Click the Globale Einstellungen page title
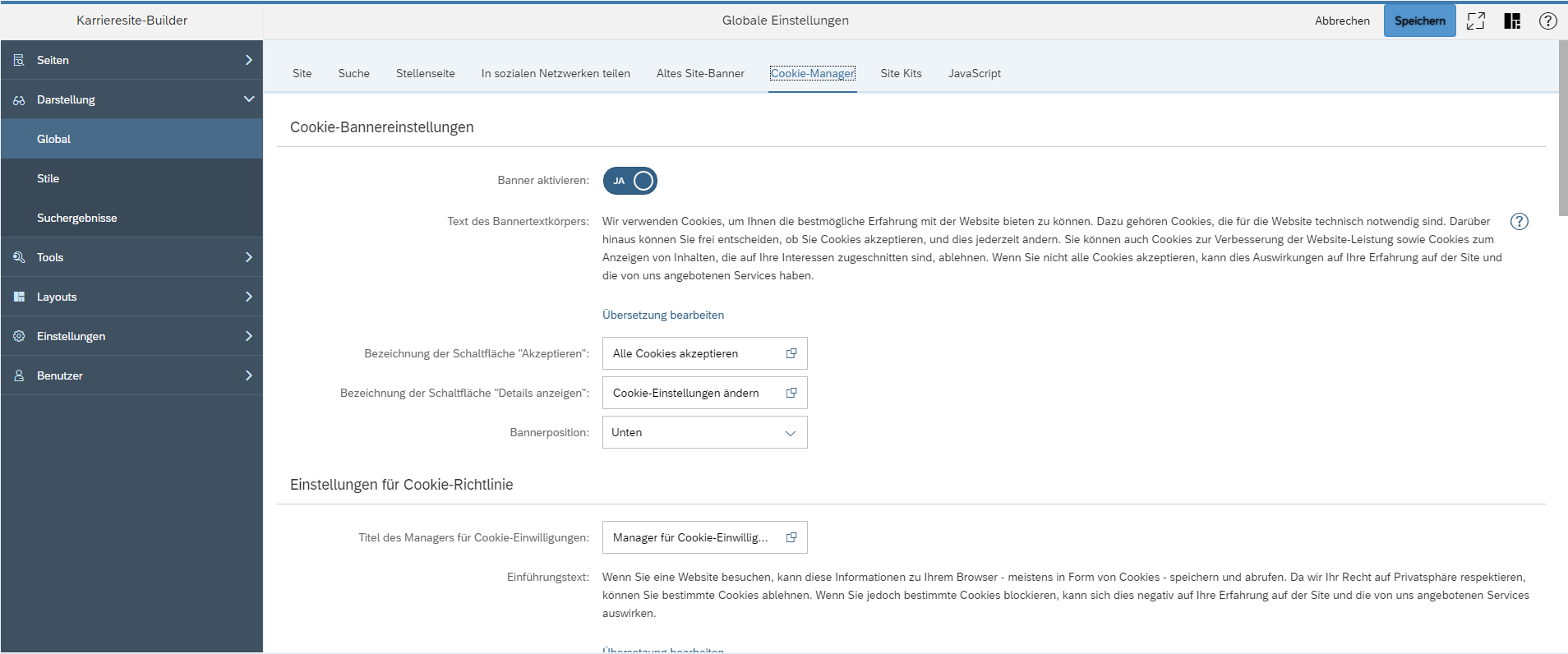 (x=786, y=21)
